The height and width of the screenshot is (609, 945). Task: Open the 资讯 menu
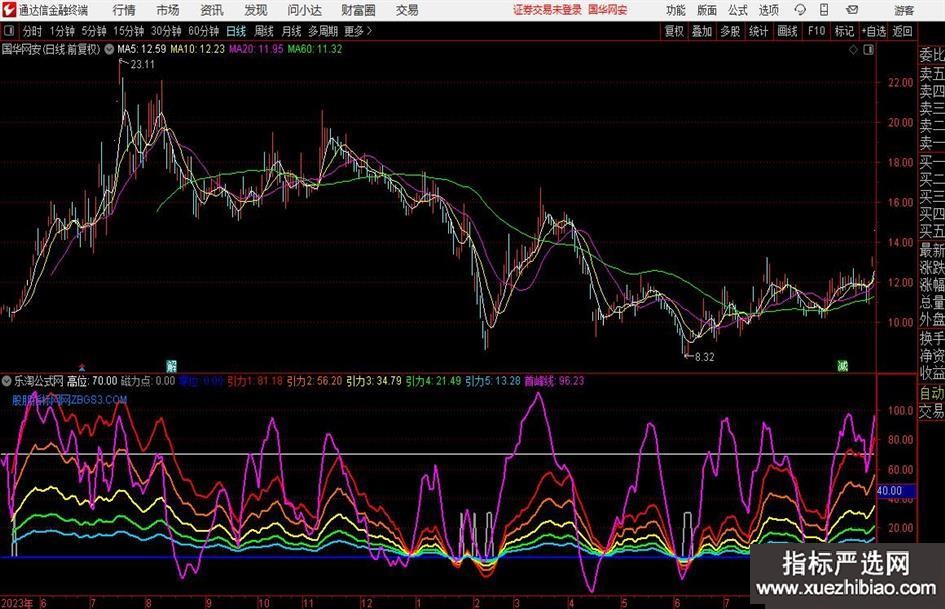click(x=212, y=10)
